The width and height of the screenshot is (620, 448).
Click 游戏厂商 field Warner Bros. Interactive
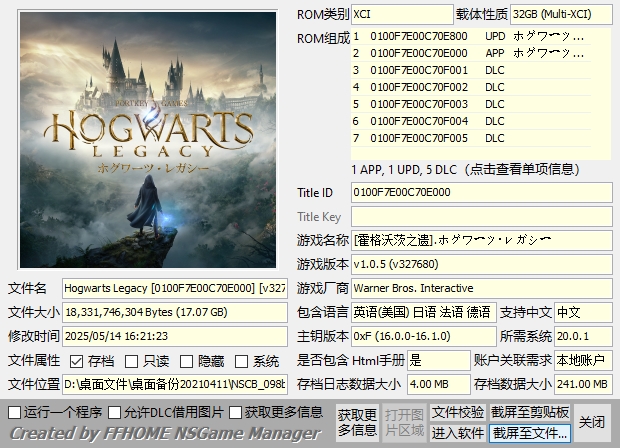coord(482,288)
